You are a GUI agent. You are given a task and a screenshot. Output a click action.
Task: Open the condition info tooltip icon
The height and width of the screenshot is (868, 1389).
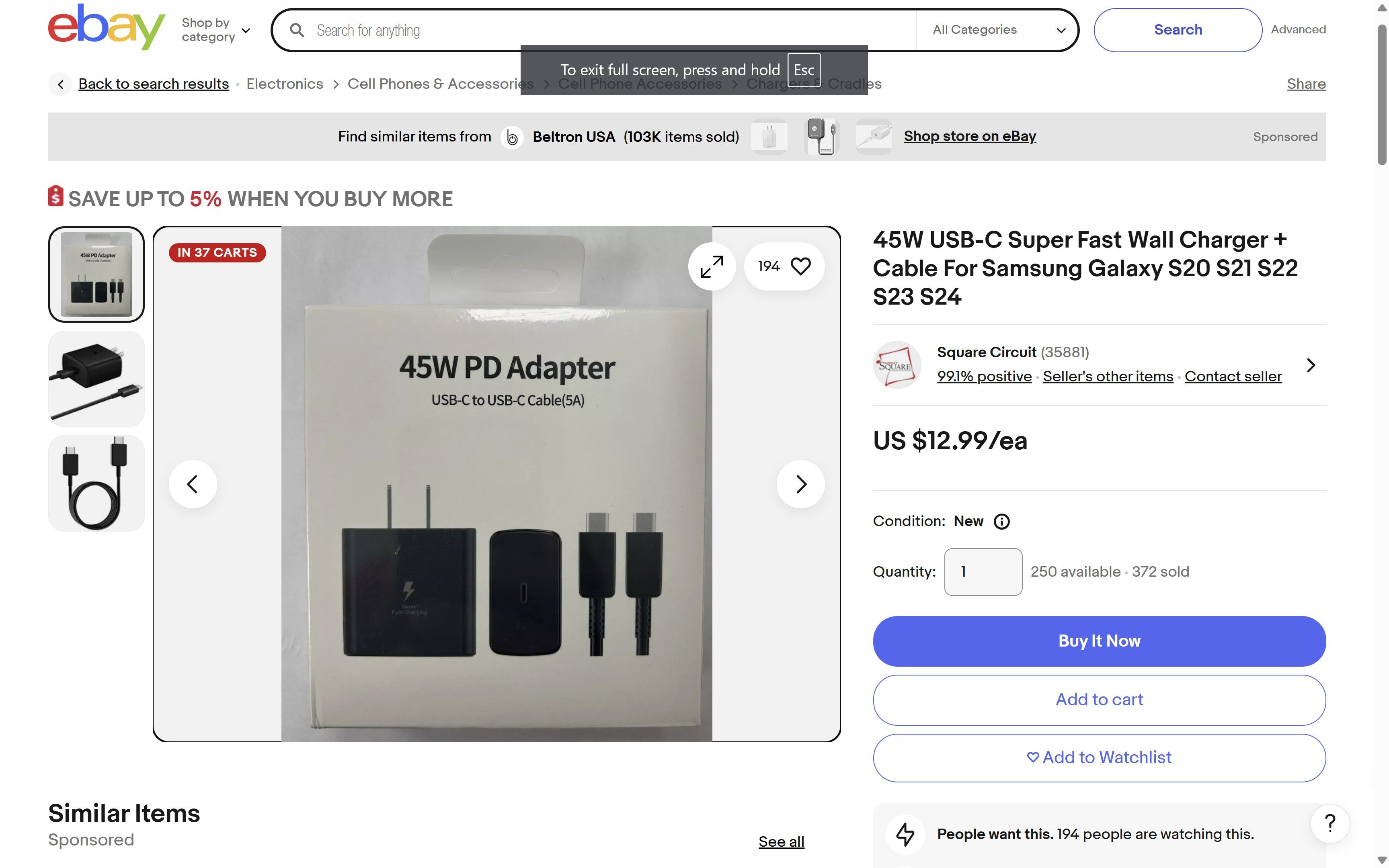1001,521
